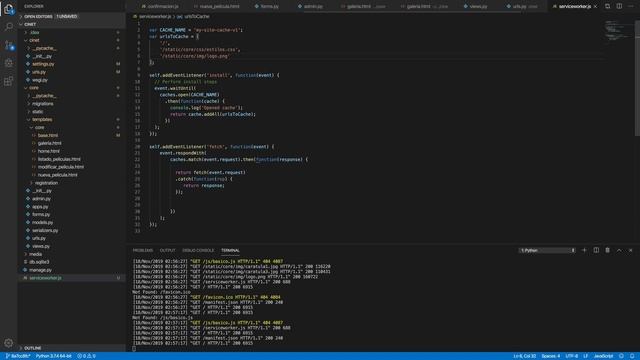Open the Manage gear menu
640x360 pixels.
tap(9, 343)
